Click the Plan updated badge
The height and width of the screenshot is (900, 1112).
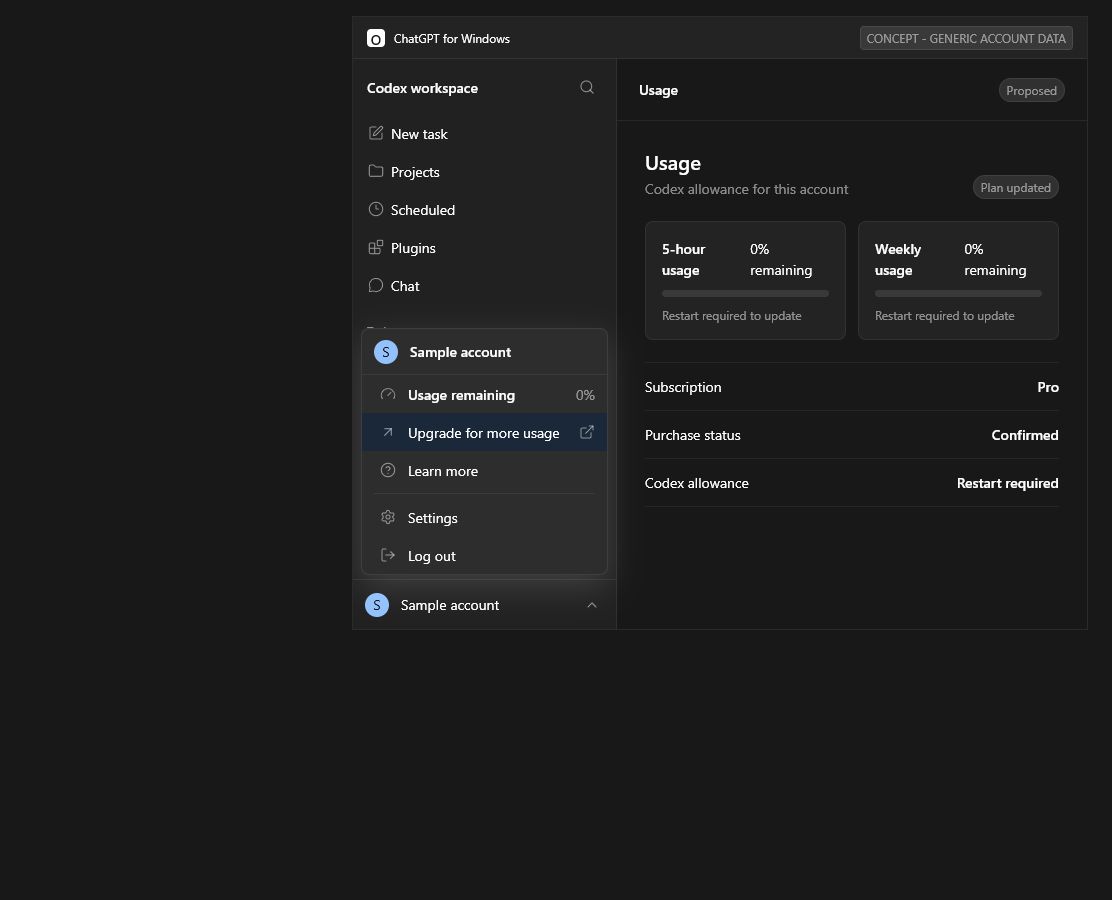(1016, 187)
